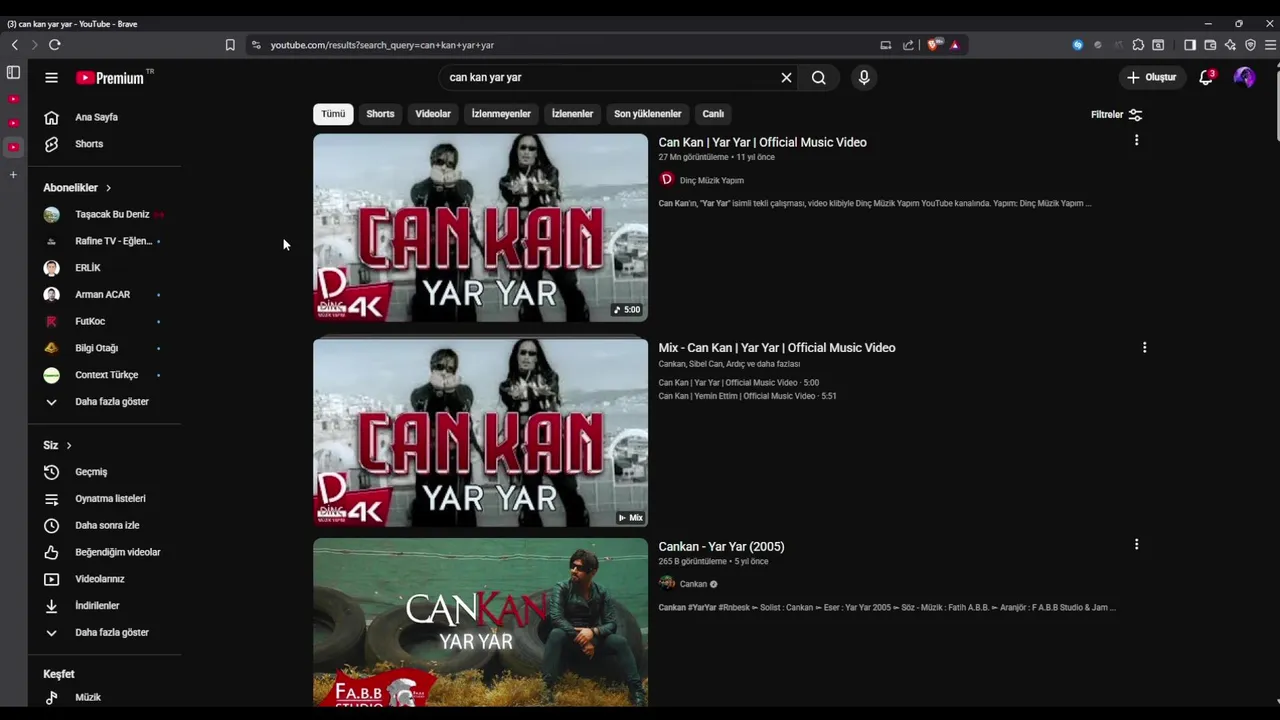The height and width of the screenshot is (720, 1280).
Task: Select the Shorts filter chip
Action: coord(380,114)
